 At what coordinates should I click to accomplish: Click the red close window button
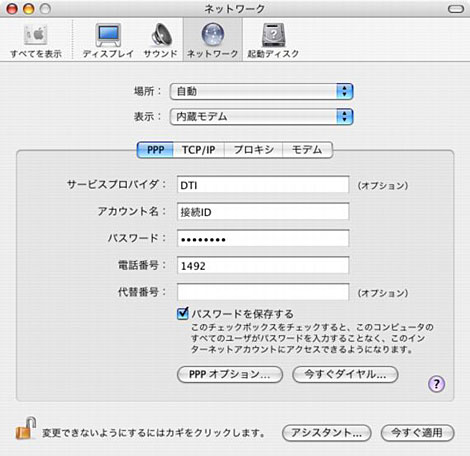click(x=12, y=9)
